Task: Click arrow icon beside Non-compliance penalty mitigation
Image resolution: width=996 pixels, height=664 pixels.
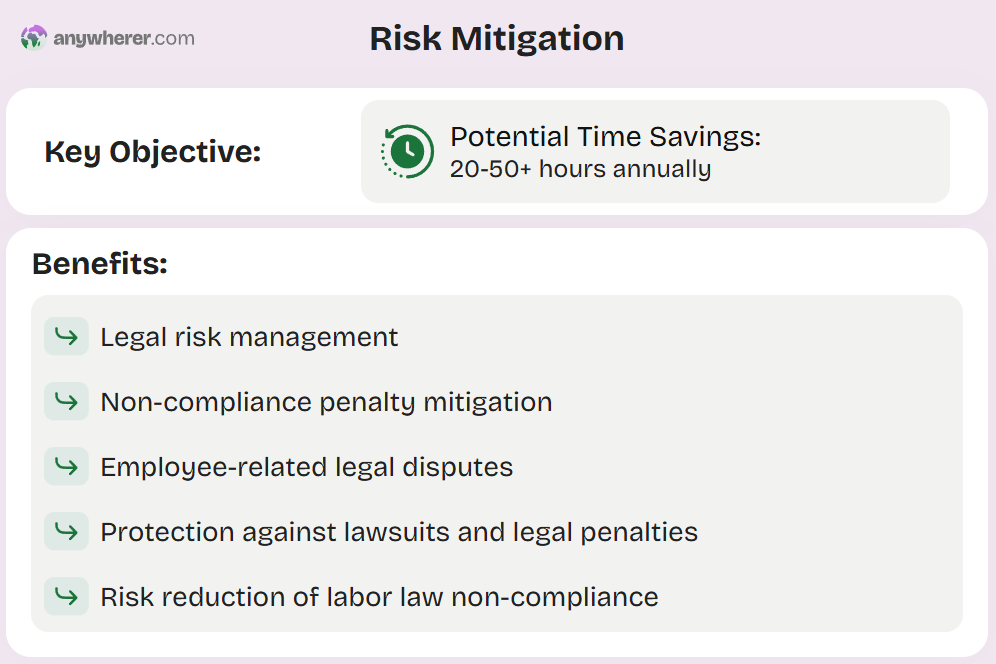Action: pyautogui.click(x=66, y=401)
